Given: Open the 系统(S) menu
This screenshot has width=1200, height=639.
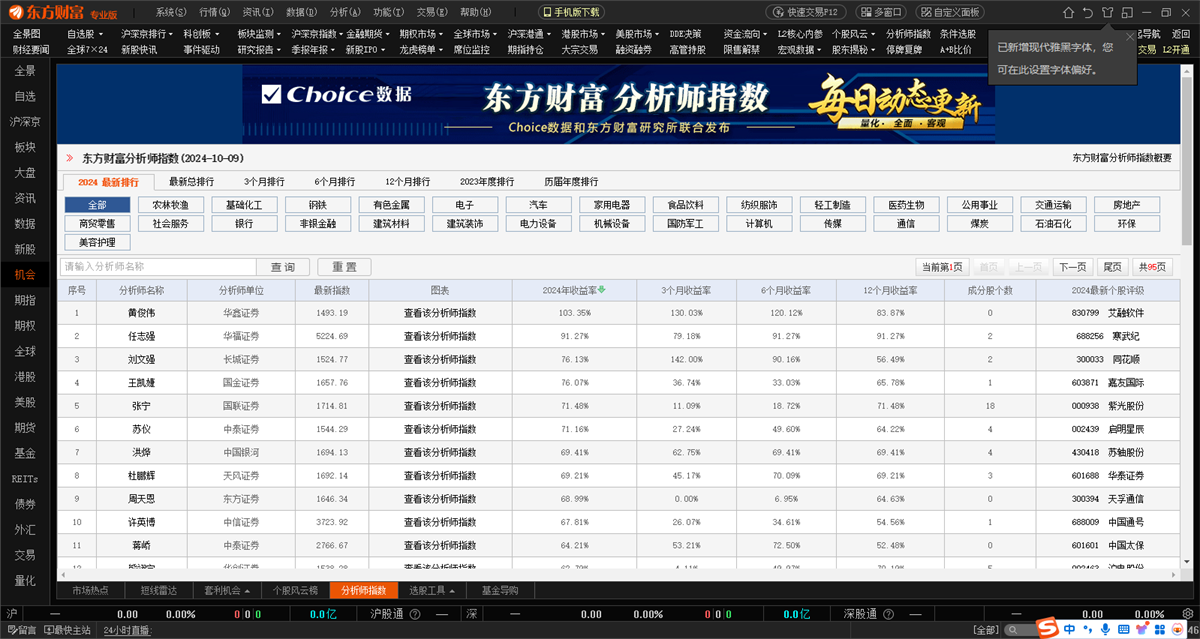Looking at the screenshot, I should click(x=172, y=12).
